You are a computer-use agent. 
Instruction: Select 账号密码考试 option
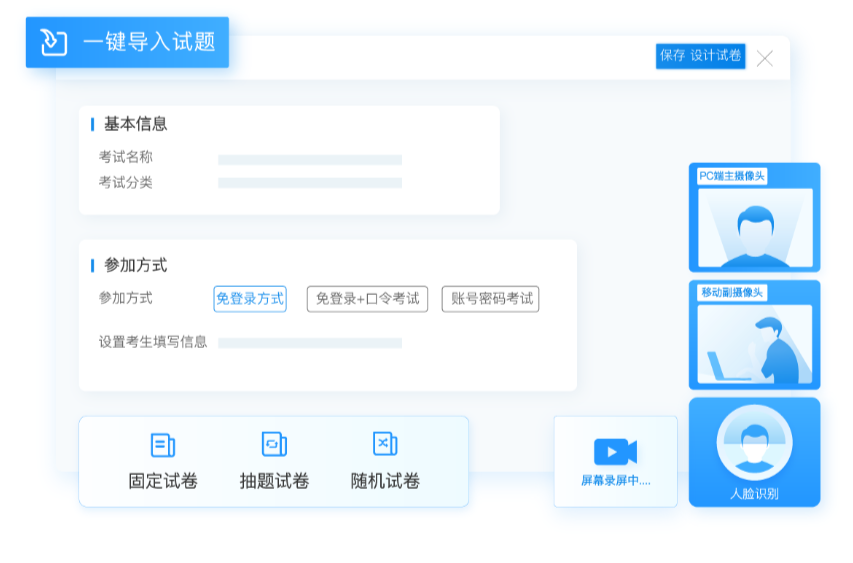[490, 299]
